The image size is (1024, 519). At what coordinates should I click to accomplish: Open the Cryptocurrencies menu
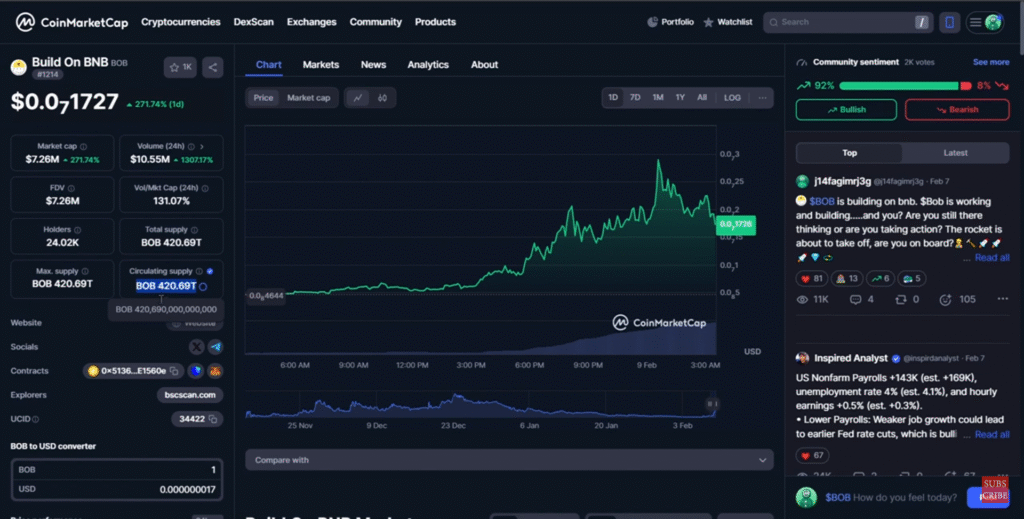(181, 22)
